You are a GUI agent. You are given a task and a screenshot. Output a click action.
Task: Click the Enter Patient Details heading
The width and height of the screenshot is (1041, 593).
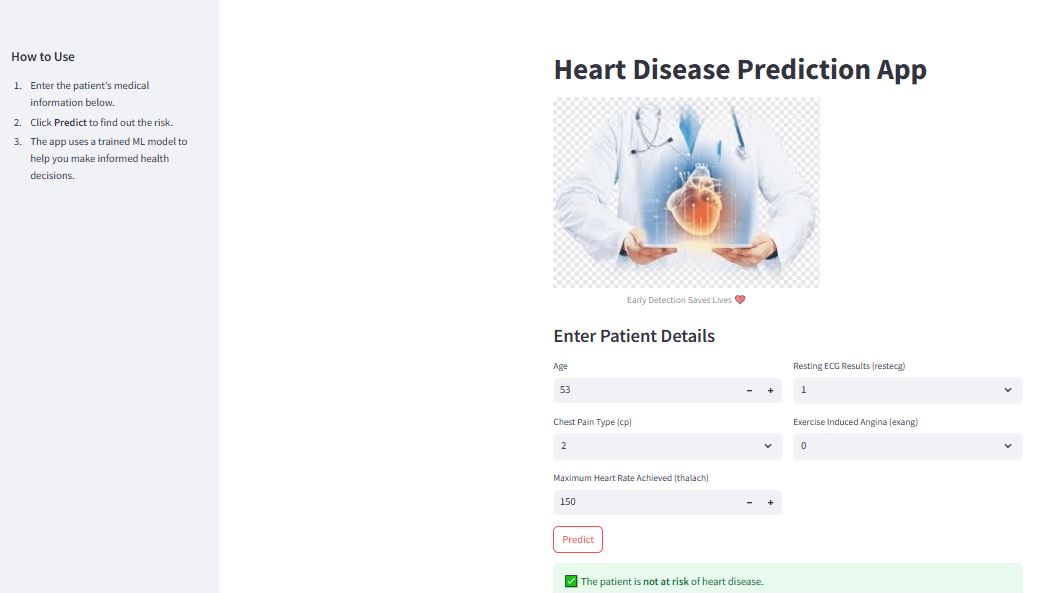[x=634, y=336]
